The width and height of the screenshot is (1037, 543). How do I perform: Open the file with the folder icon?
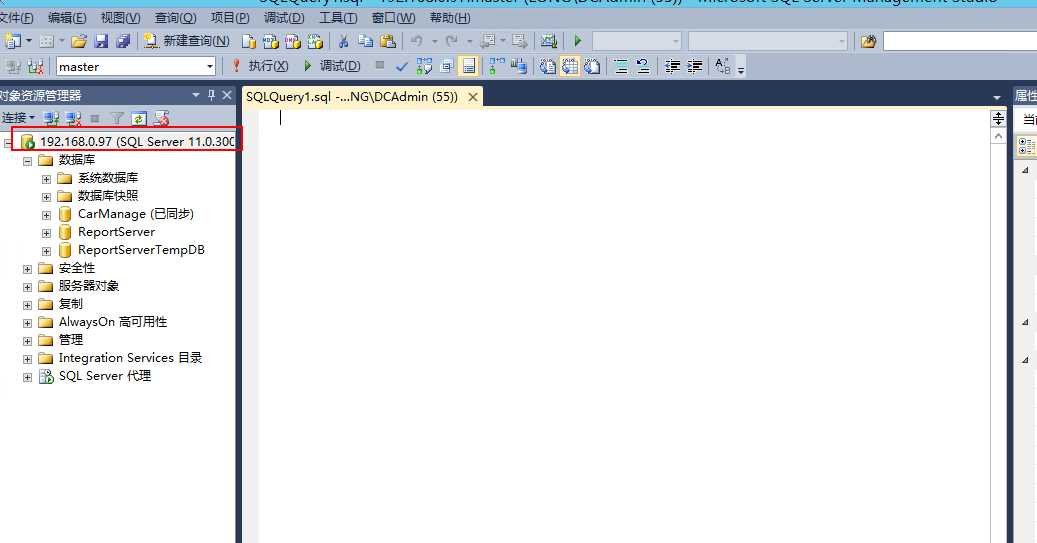click(79, 42)
